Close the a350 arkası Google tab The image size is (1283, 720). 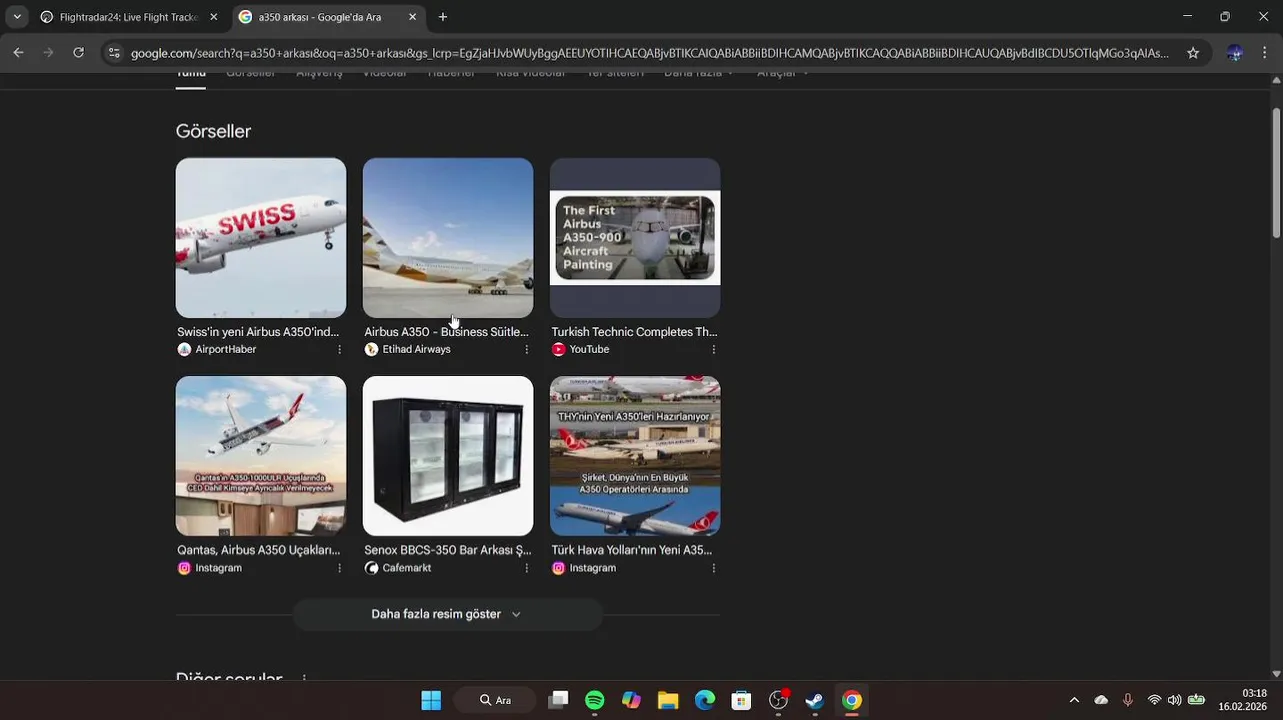412,17
